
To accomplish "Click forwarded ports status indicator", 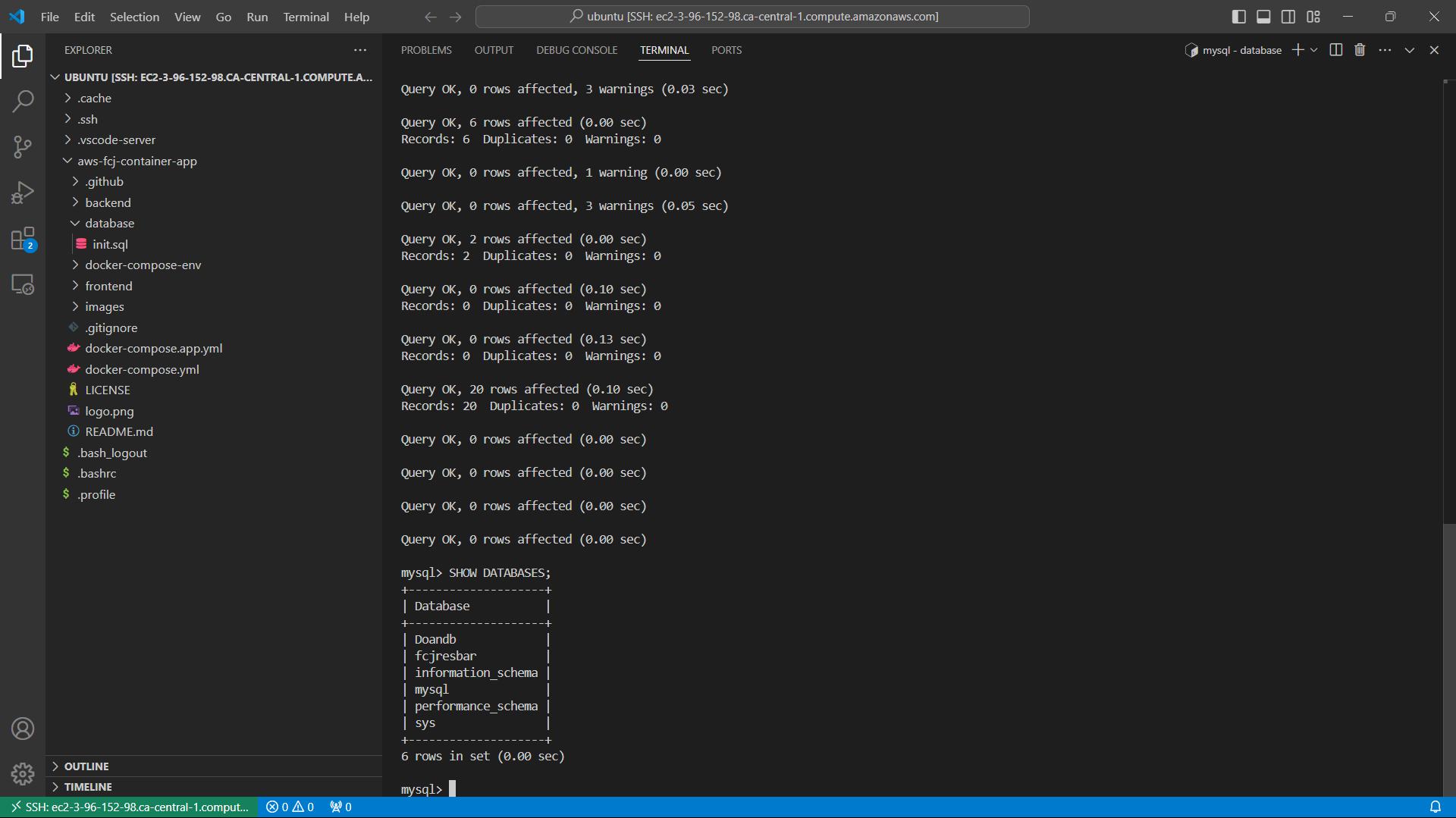I will point(340,807).
